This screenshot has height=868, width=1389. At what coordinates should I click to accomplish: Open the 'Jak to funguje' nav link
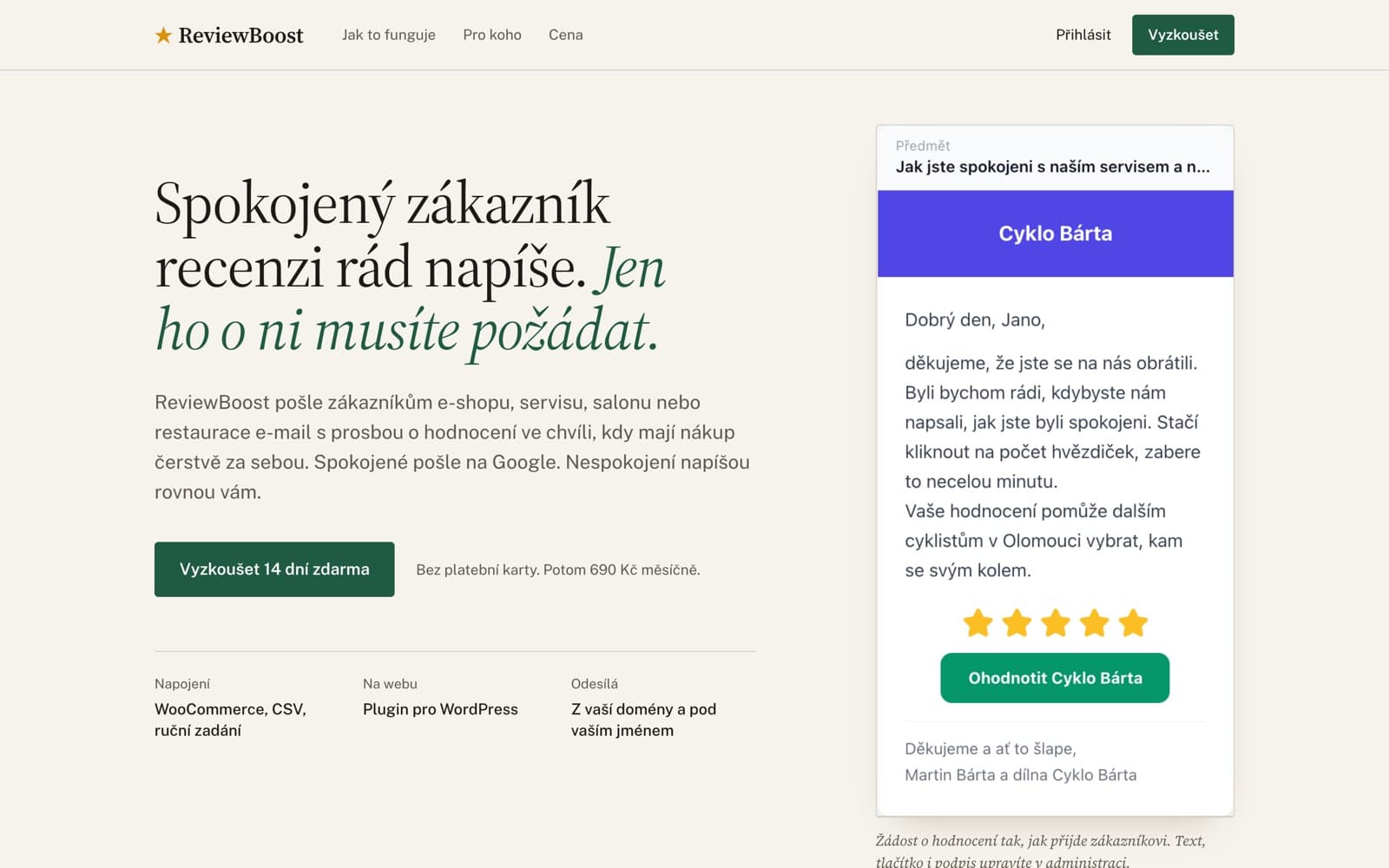pyautogui.click(x=389, y=35)
